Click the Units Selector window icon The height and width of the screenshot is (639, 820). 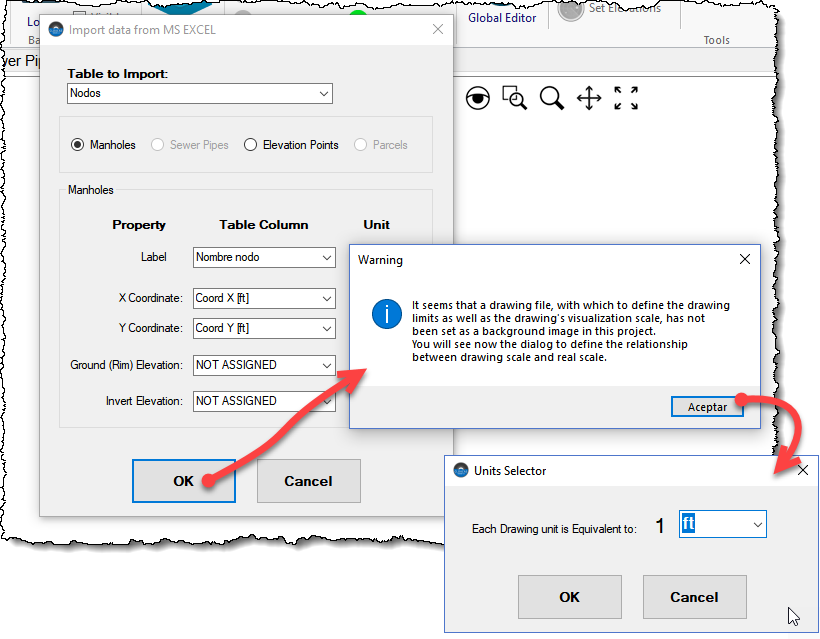tap(461, 470)
